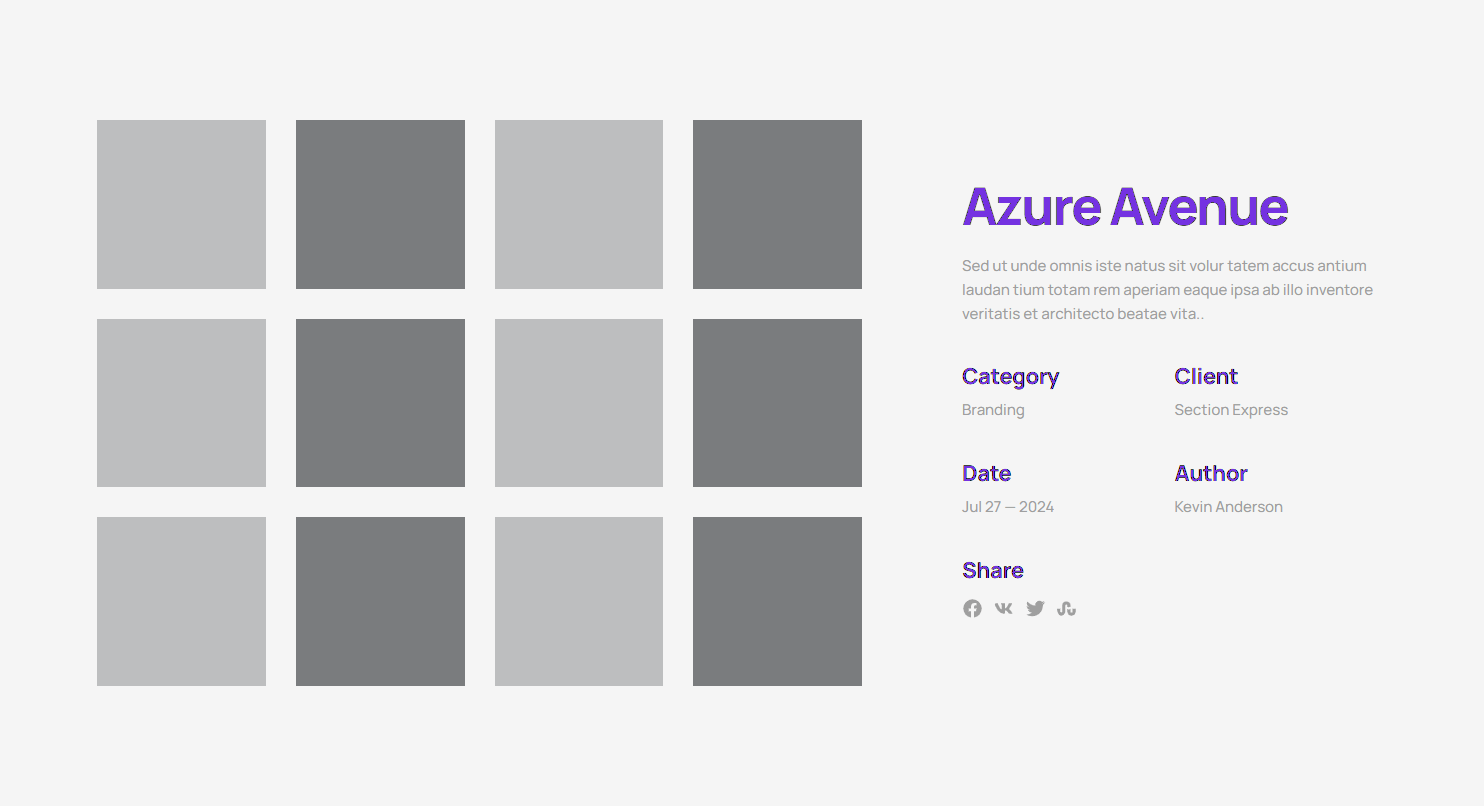Click the middle row first column gallery image
1484x806 pixels.
pos(181,403)
